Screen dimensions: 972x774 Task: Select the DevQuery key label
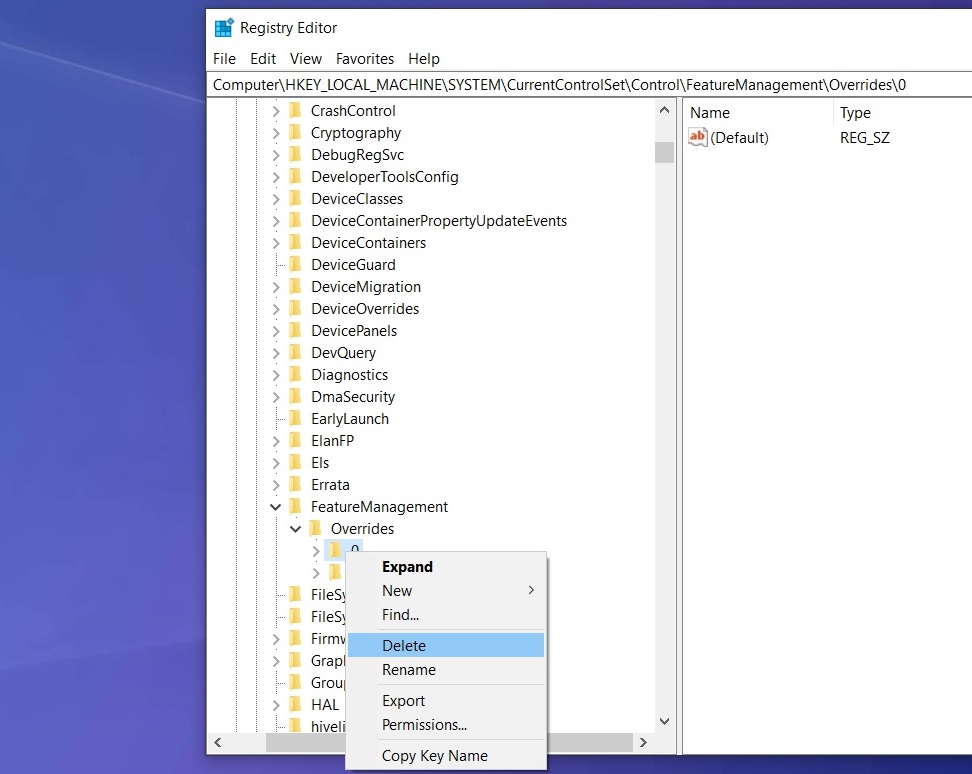coord(343,353)
